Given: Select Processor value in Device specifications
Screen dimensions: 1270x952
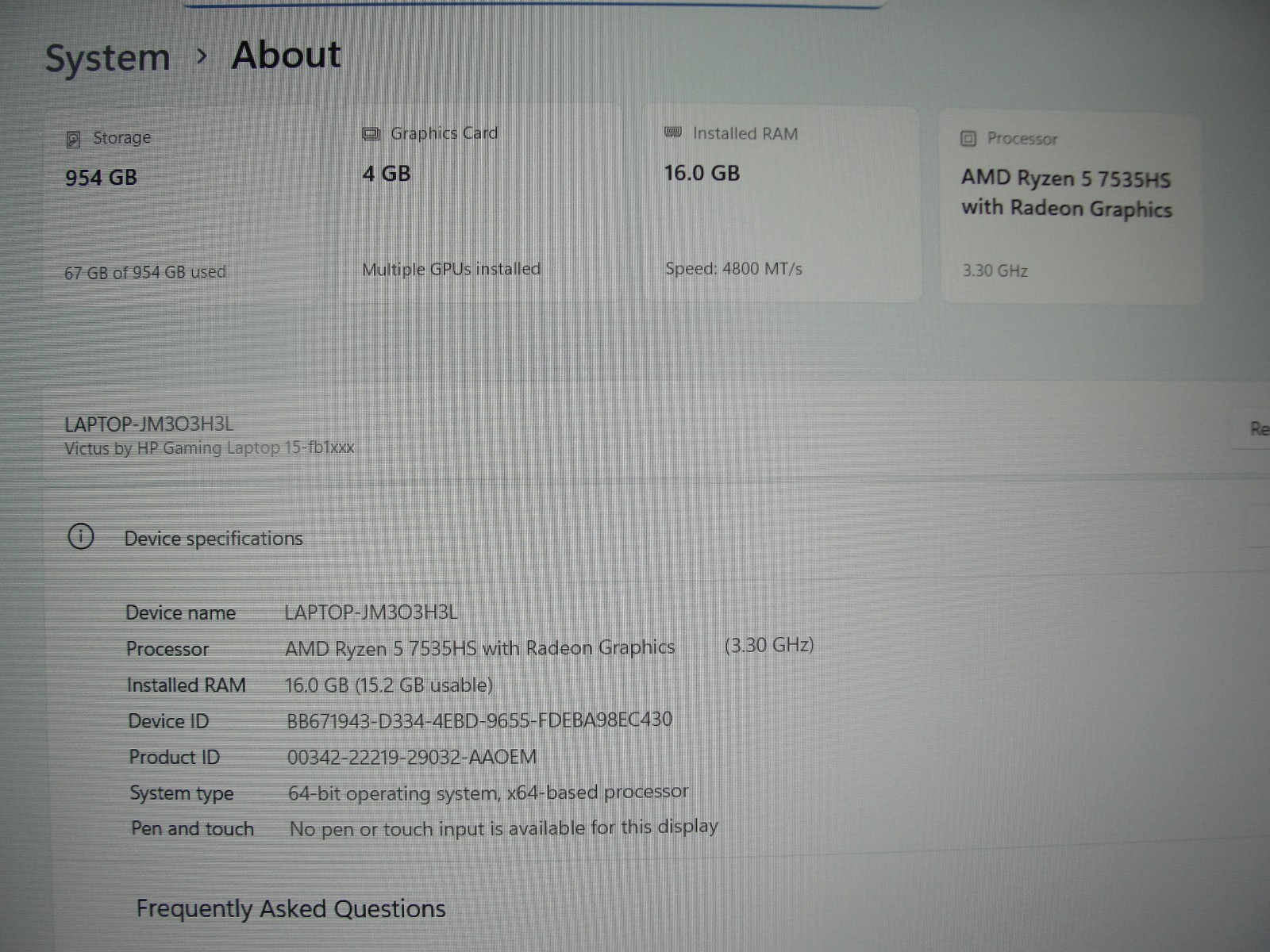Looking at the screenshot, I should (480, 648).
